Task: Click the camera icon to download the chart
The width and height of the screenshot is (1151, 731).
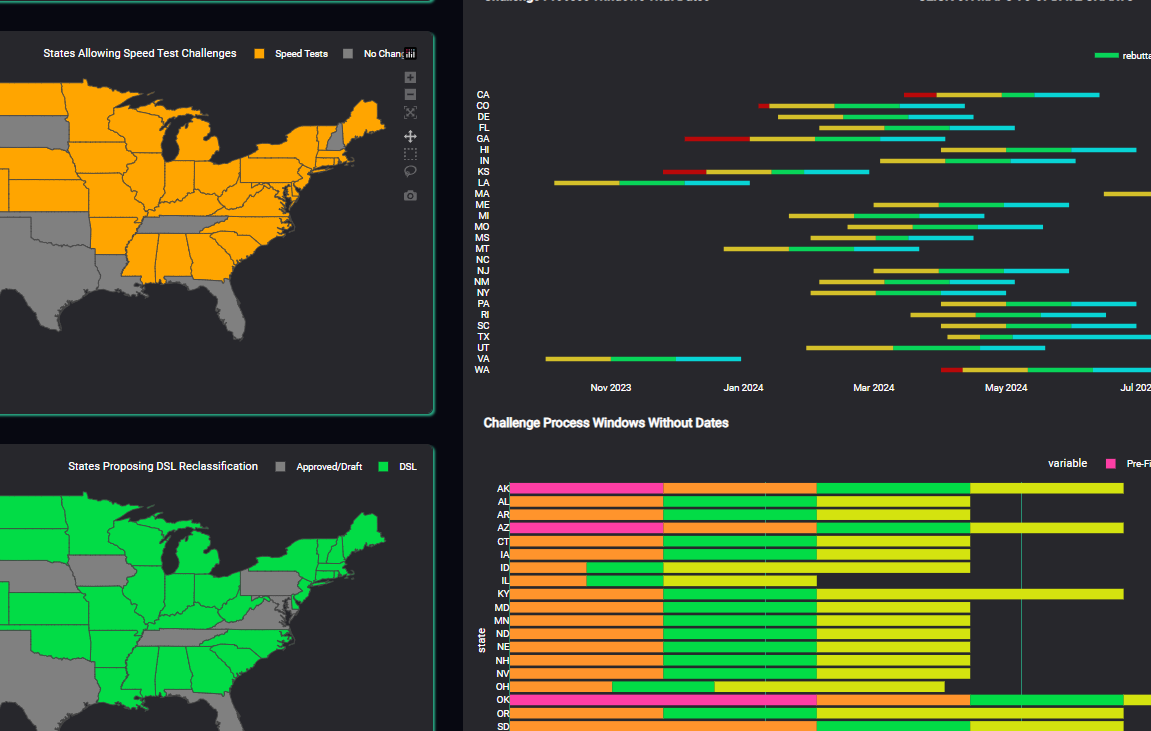Action: 409,195
